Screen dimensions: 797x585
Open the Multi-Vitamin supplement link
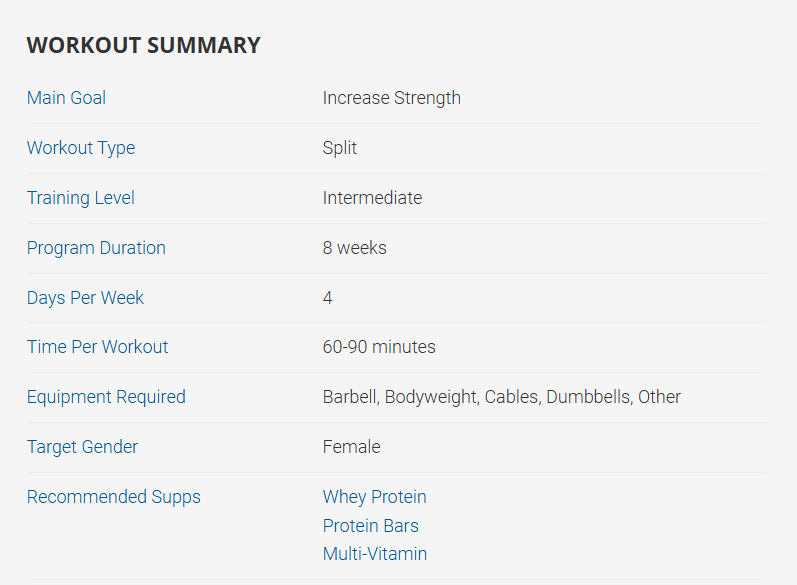pos(374,554)
